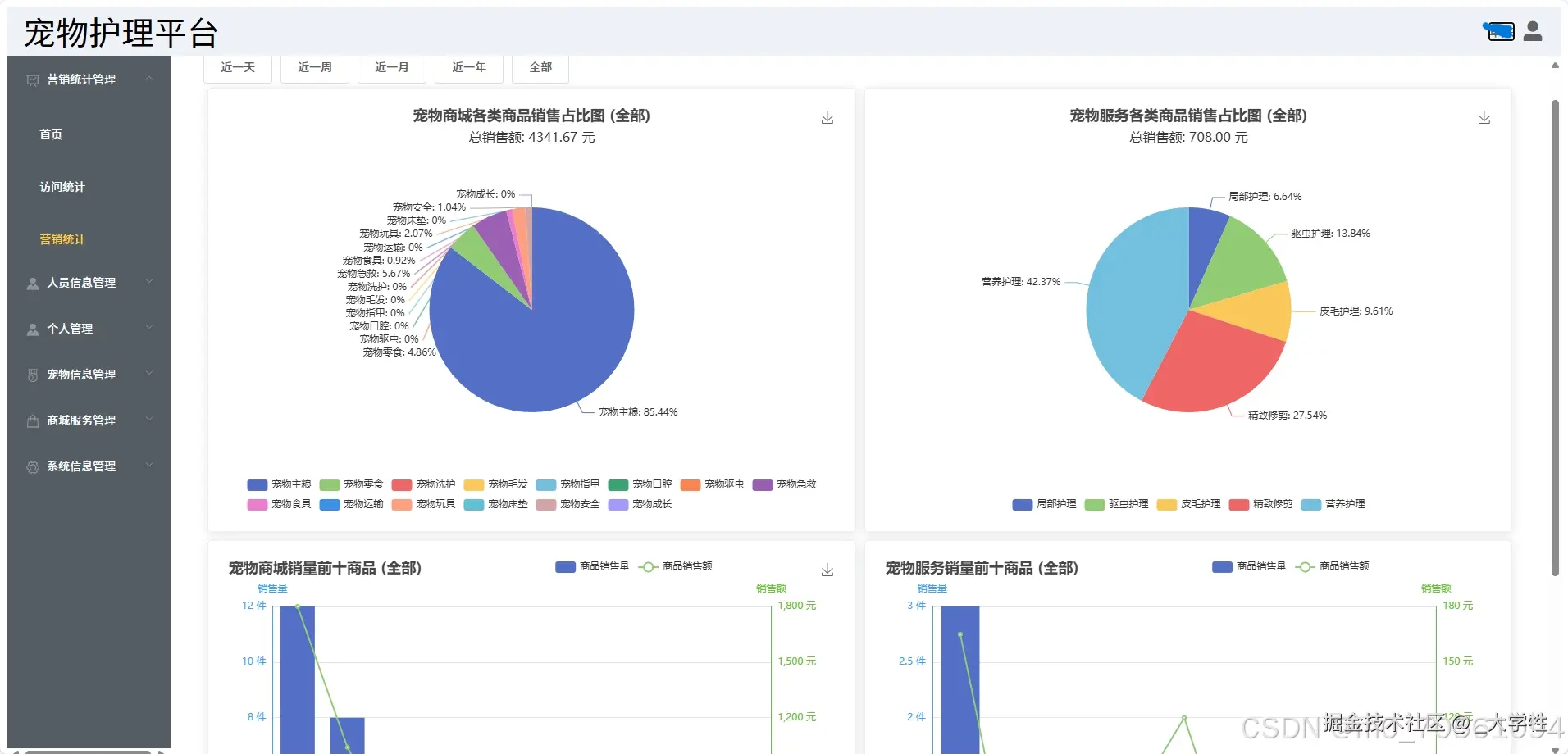1568x754 pixels.
Task: Open the 宠物信息管理 menu label
Action: 81,375
